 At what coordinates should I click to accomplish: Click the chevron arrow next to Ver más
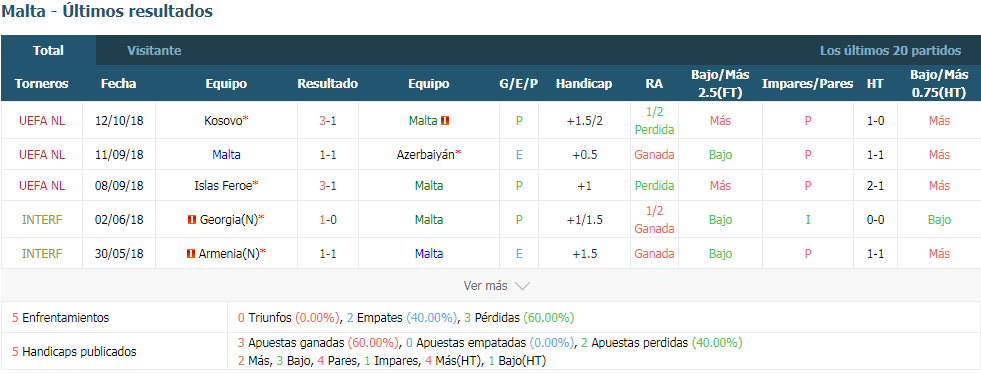[x=522, y=286]
